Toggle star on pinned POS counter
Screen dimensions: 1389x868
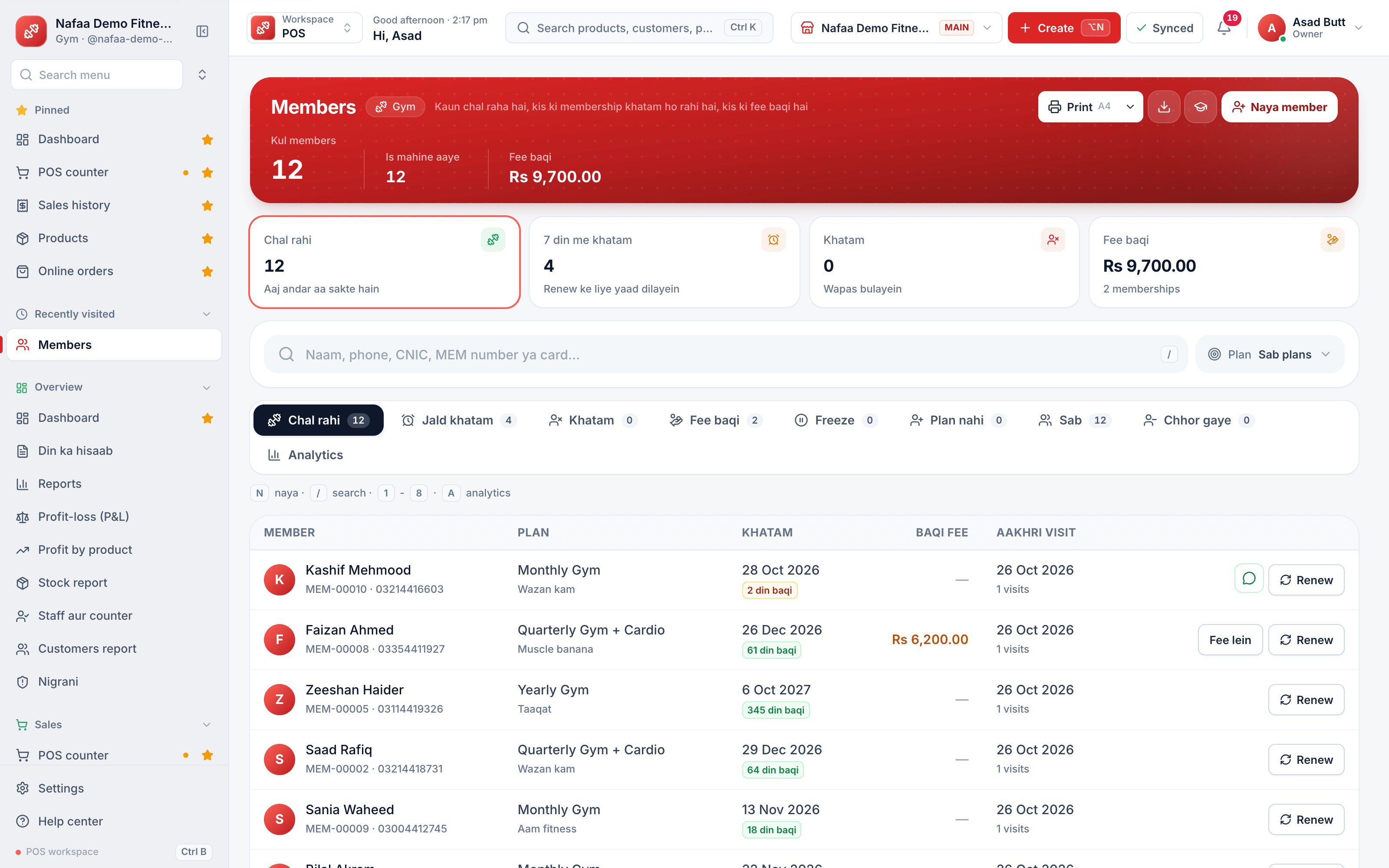pos(207,172)
